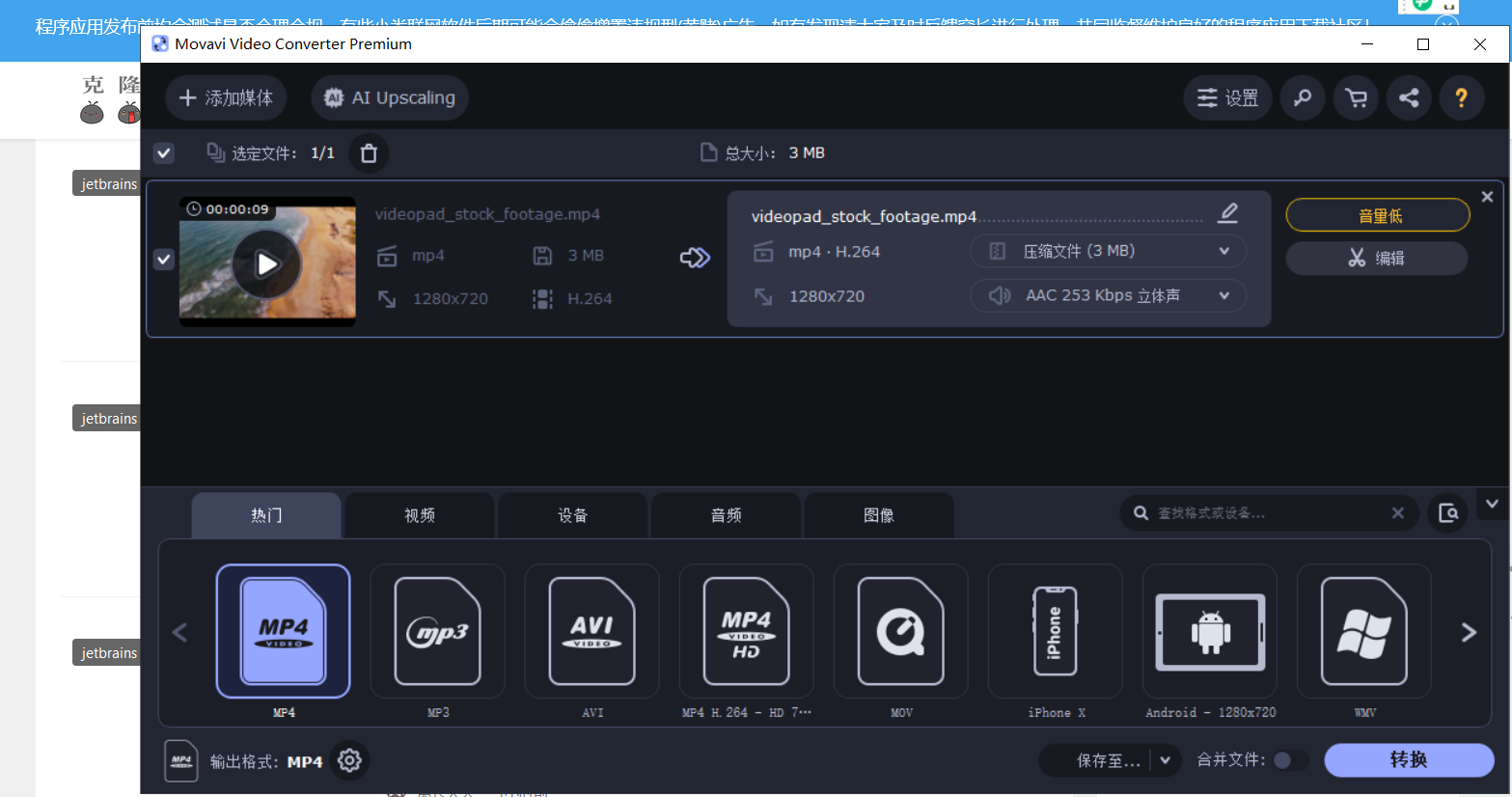Click the Add Media (添加媒体) button
Screen dimensions: 1512x797
pos(226,97)
